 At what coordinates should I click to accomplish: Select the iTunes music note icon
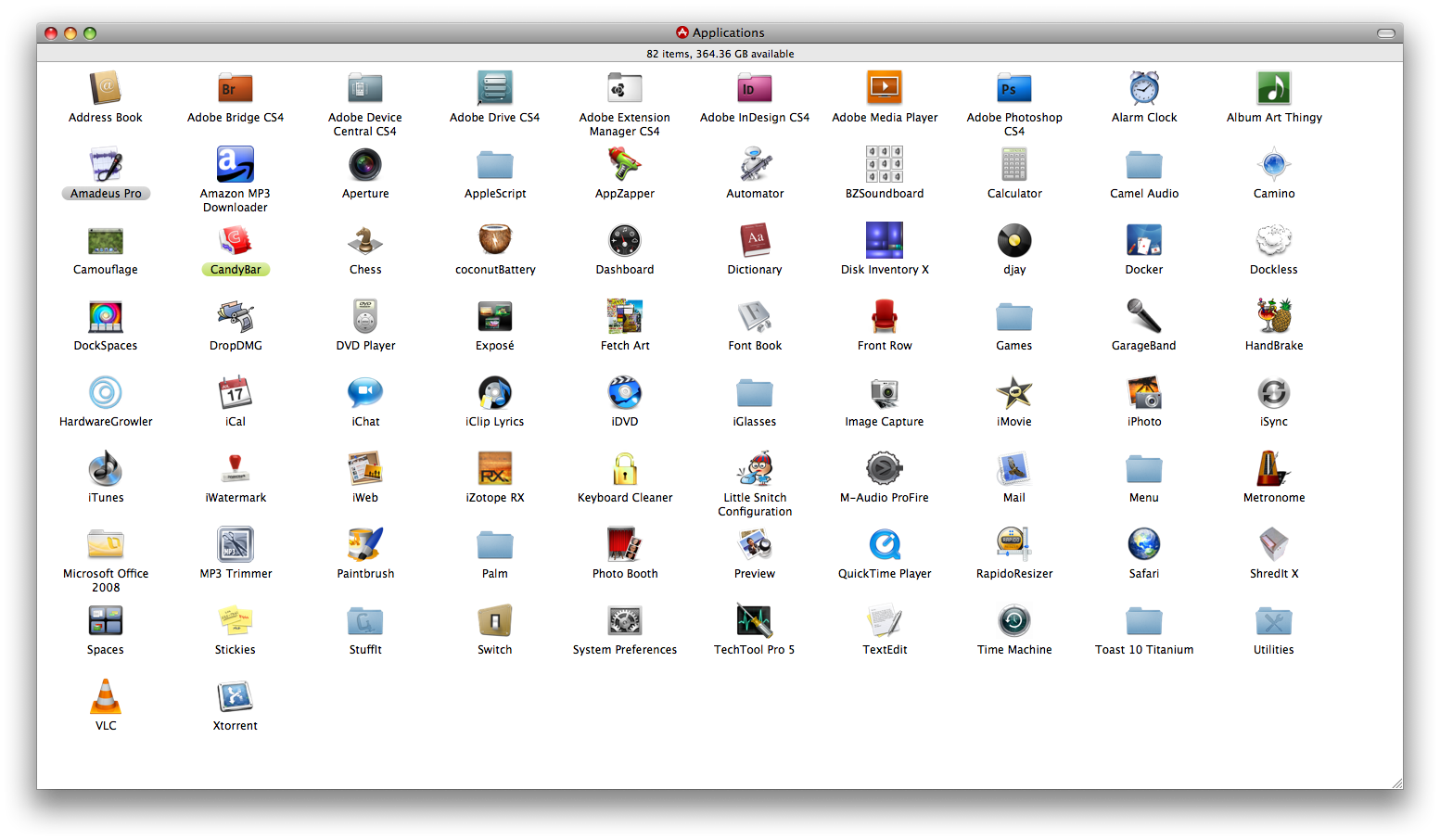106,468
